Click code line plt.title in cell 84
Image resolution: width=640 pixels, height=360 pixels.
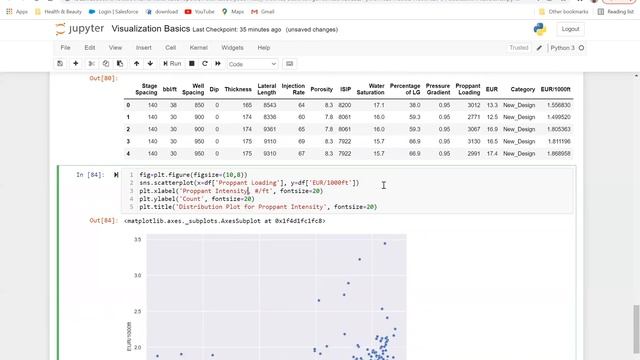pos(258,207)
